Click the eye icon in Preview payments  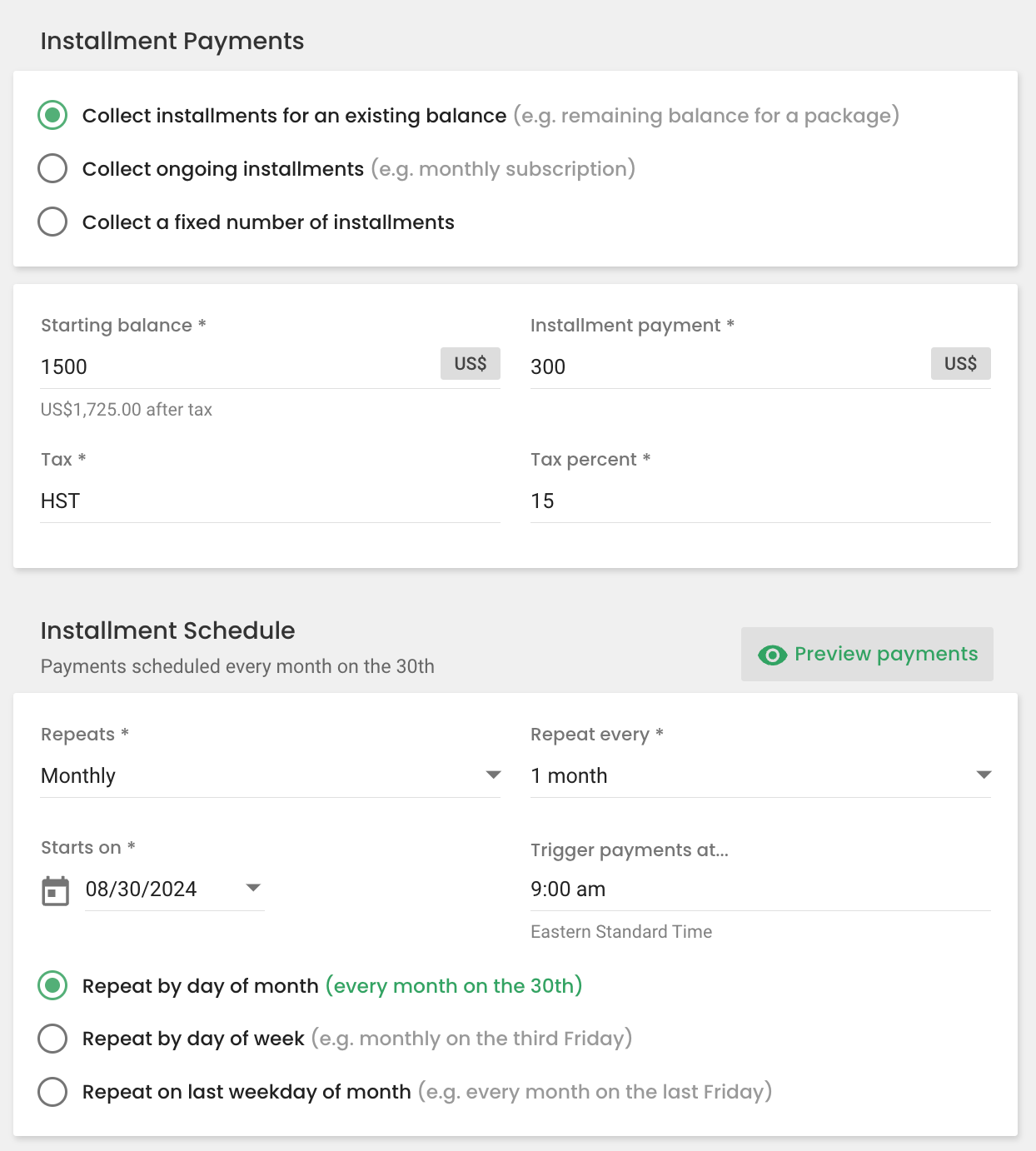[x=772, y=655]
